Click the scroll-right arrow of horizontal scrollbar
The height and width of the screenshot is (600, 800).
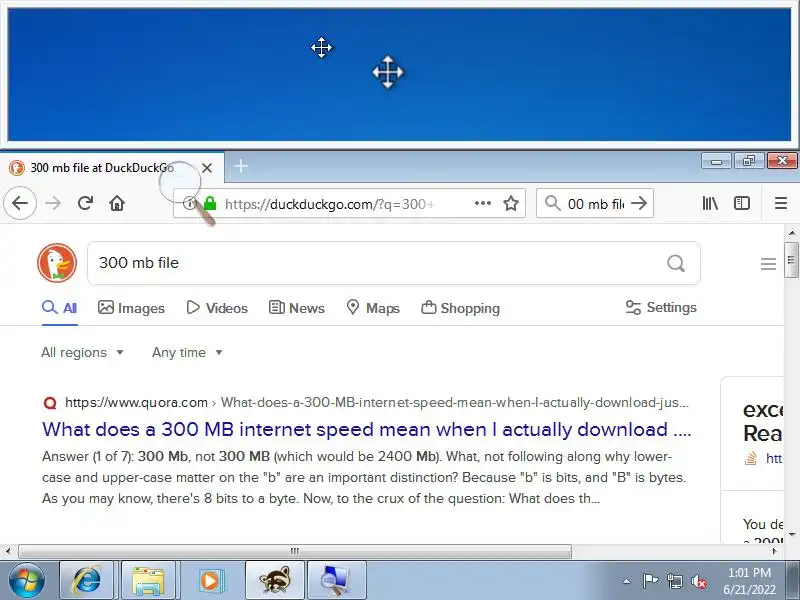click(775, 551)
